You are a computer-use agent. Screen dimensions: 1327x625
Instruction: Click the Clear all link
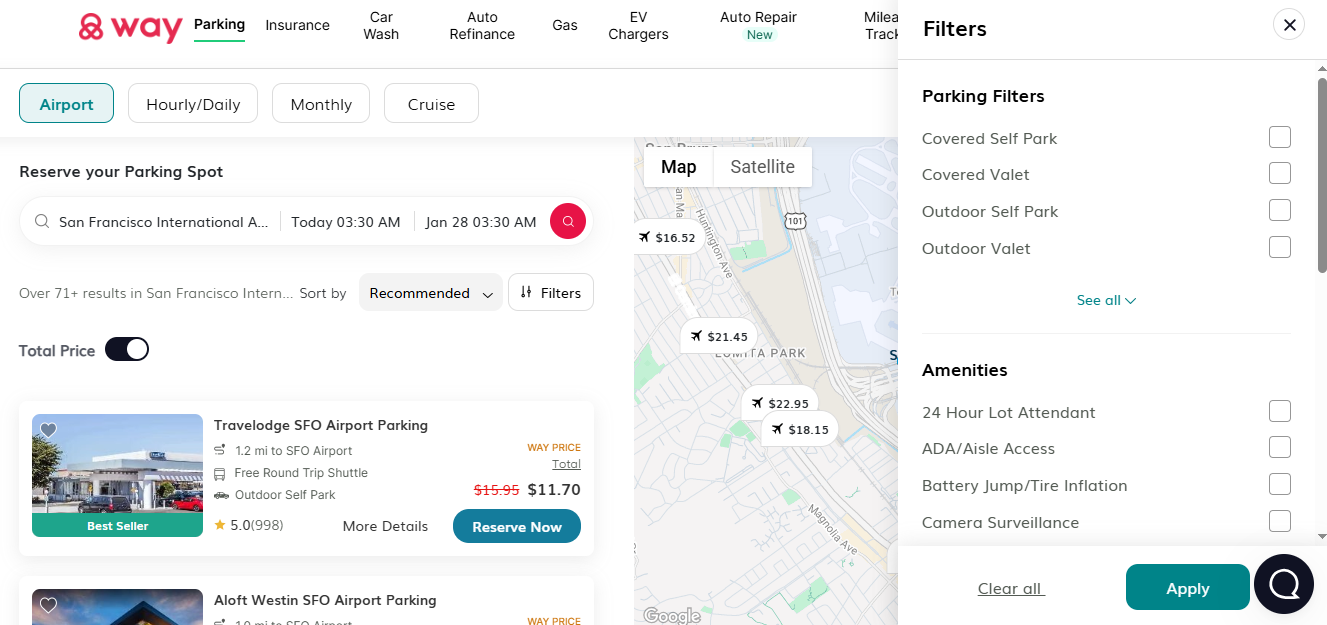pos(1010,588)
